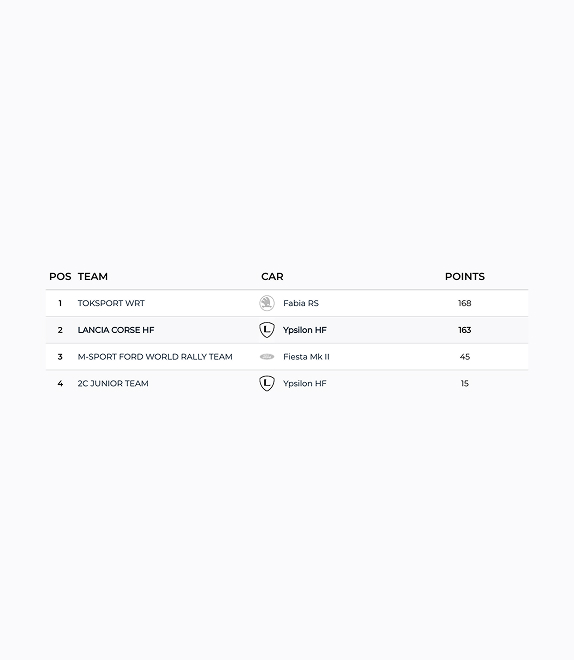Click the TEAM column header
This screenshot has height=660, width=574.
click(93, 277)
